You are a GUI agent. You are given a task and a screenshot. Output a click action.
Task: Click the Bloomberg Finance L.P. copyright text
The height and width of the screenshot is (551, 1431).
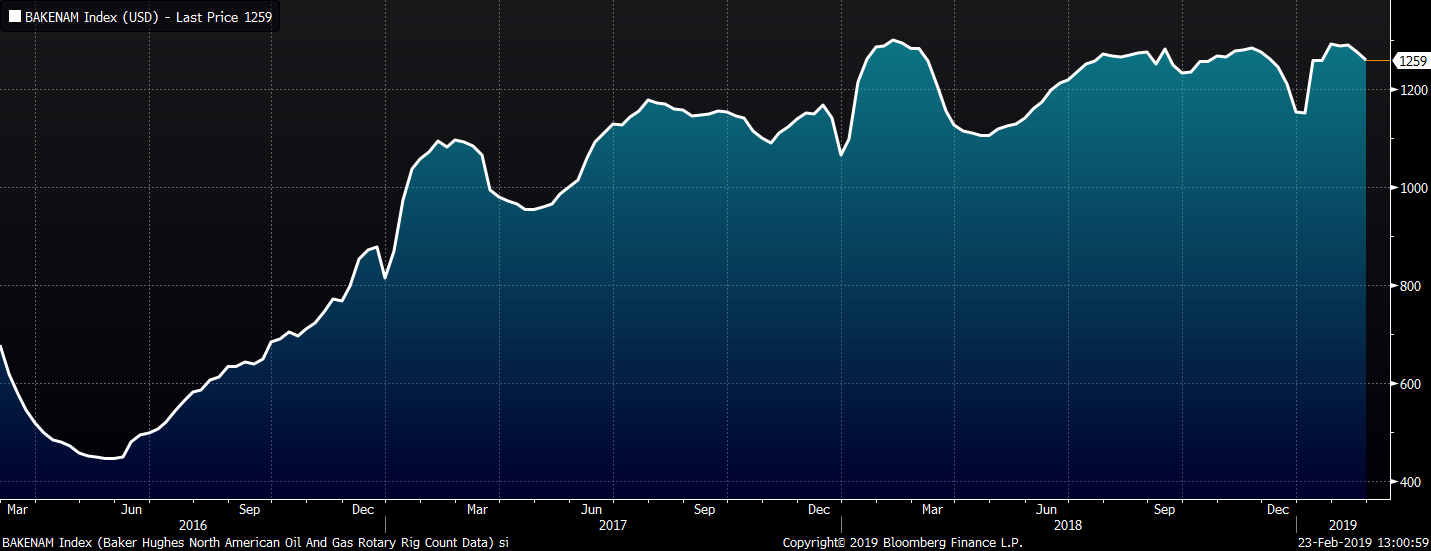pyautogui.click(x=902, y=542)
